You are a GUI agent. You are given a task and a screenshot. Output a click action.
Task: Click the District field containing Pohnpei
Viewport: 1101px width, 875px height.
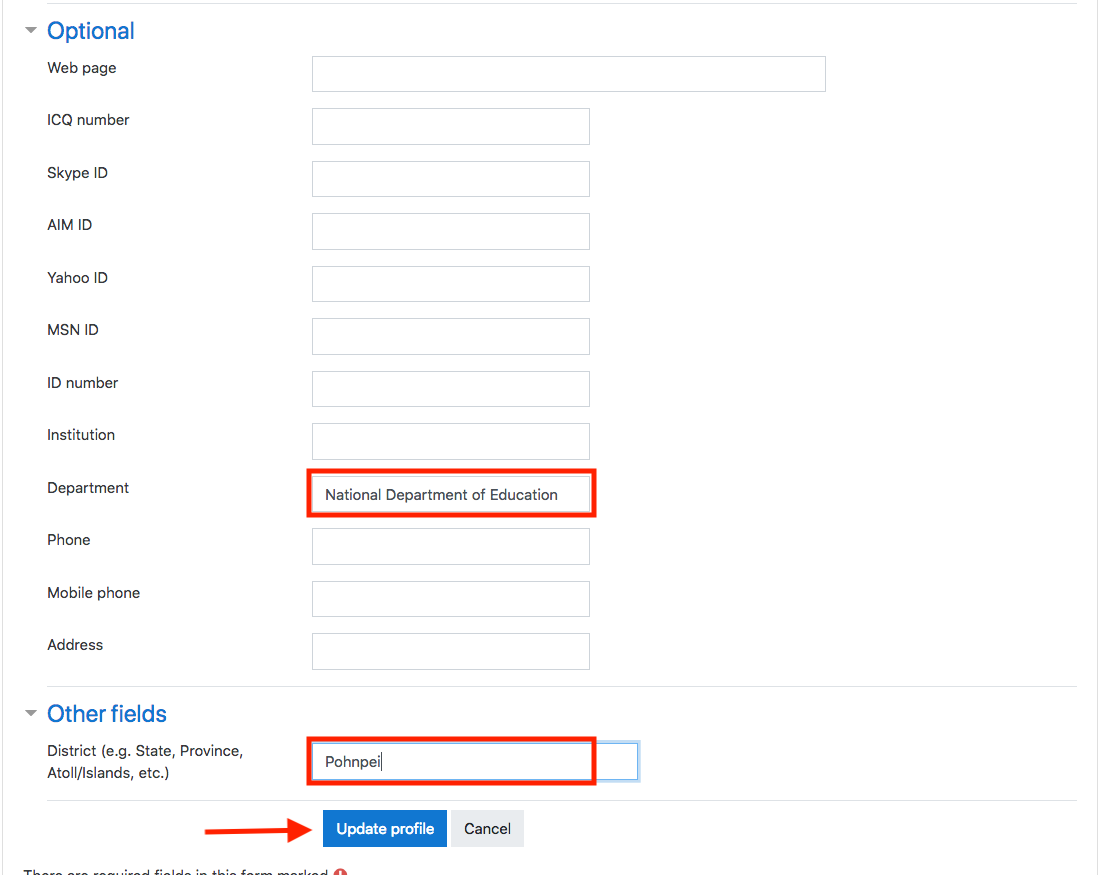[x=475, y=761]
